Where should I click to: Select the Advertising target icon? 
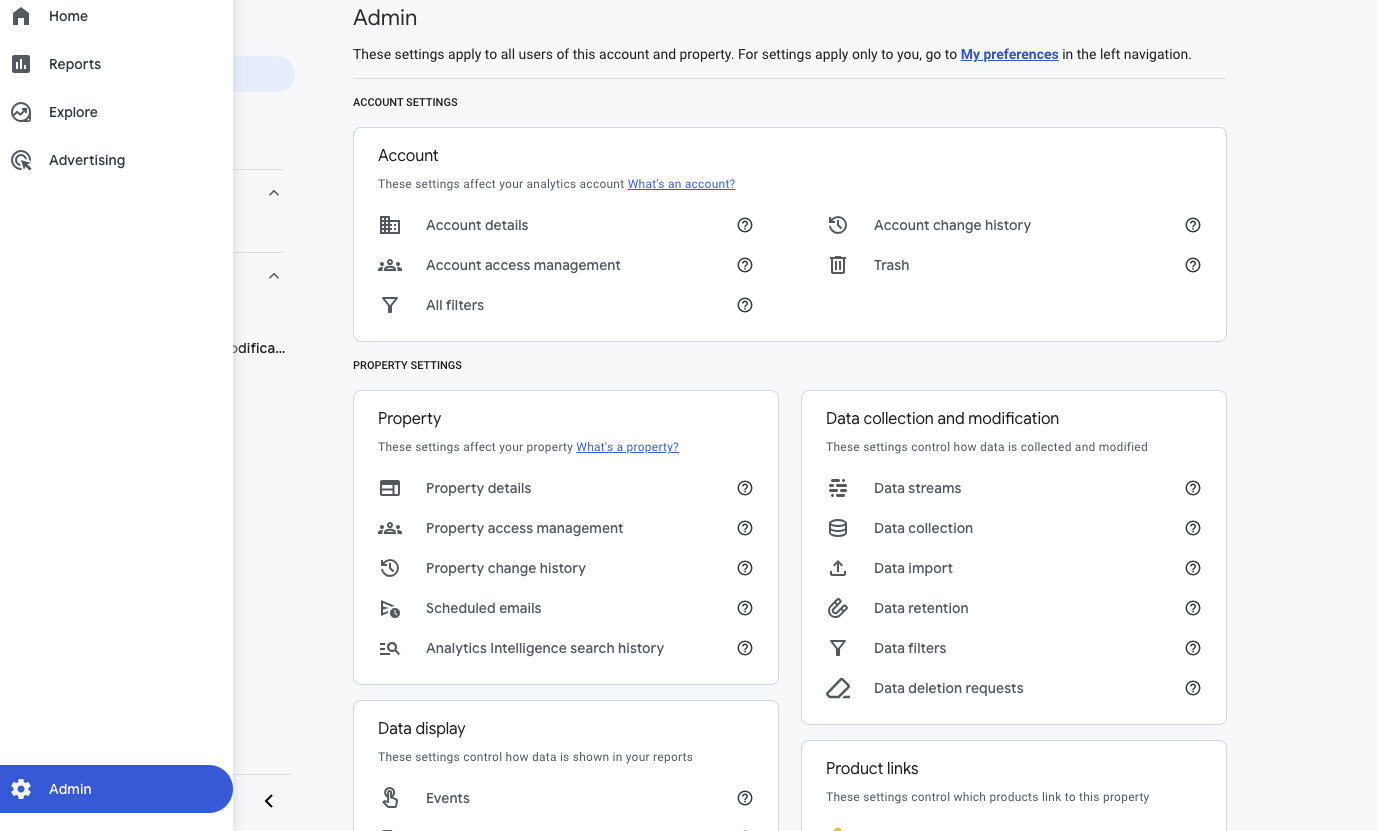21,160
